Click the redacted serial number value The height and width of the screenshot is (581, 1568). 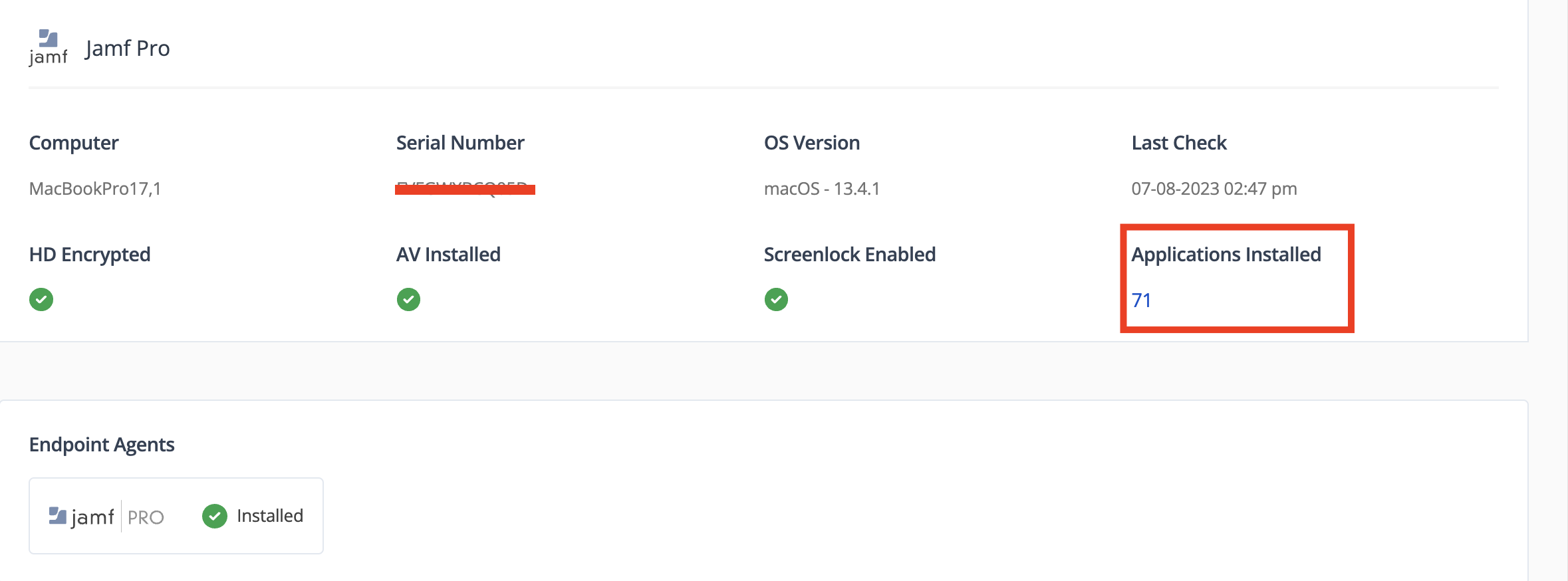[x=465, y=189]
